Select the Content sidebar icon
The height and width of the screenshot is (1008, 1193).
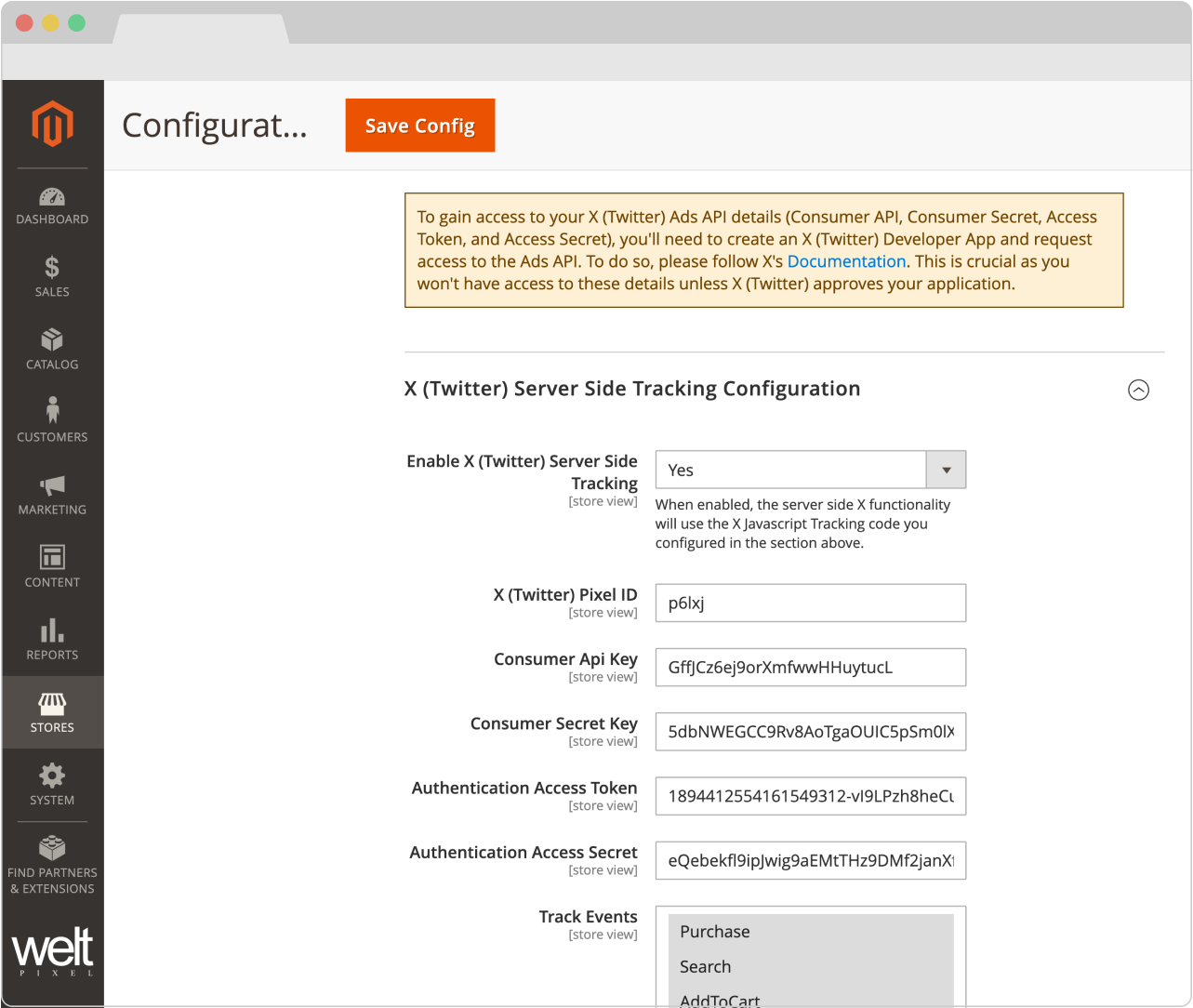pyautogui.click(x=52, y=566)
